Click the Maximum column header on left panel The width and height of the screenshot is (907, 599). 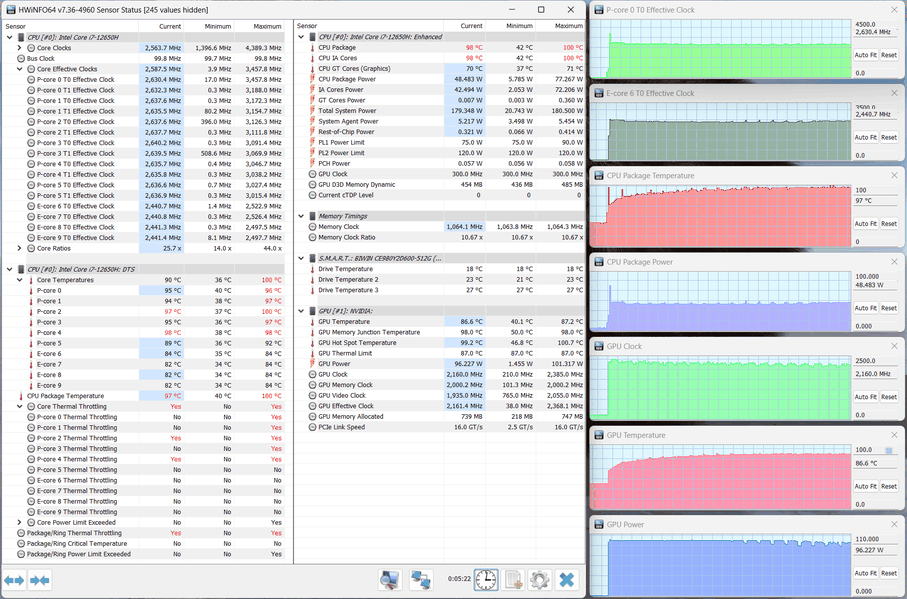click(267, 26)
